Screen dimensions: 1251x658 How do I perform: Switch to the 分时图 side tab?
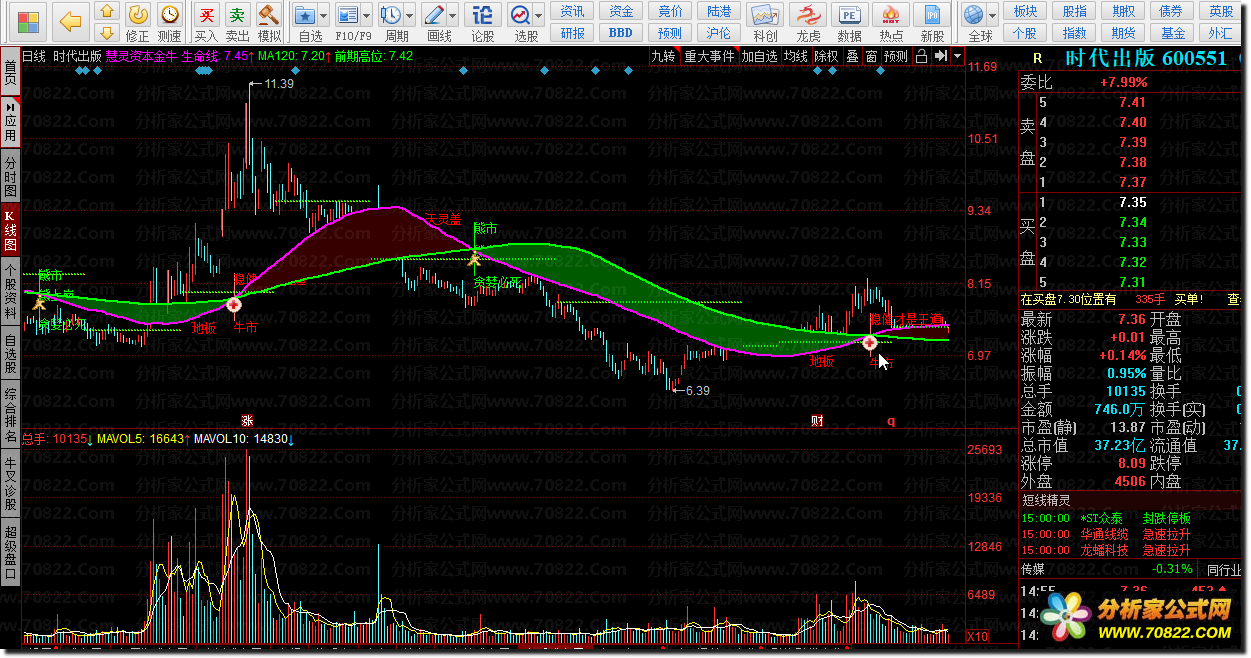[x=10, y=176]
